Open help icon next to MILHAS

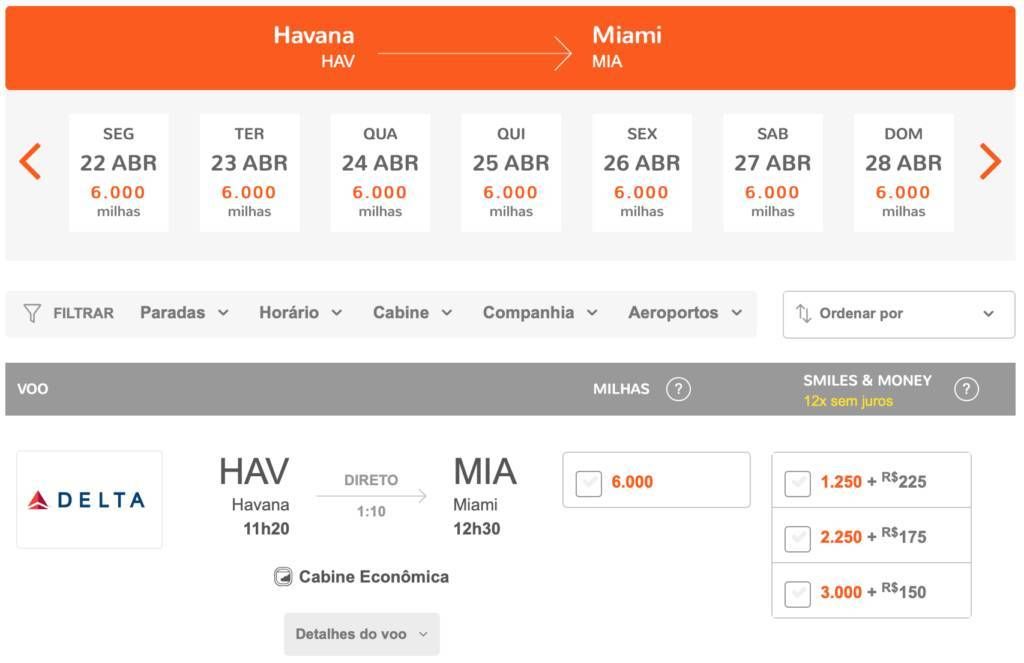coord(678,389)
